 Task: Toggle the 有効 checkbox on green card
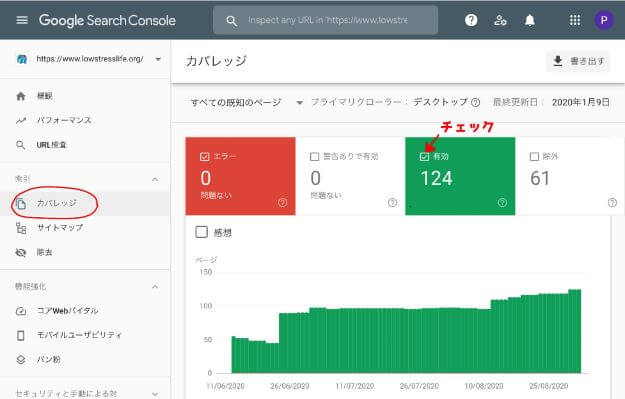point(425,156)
